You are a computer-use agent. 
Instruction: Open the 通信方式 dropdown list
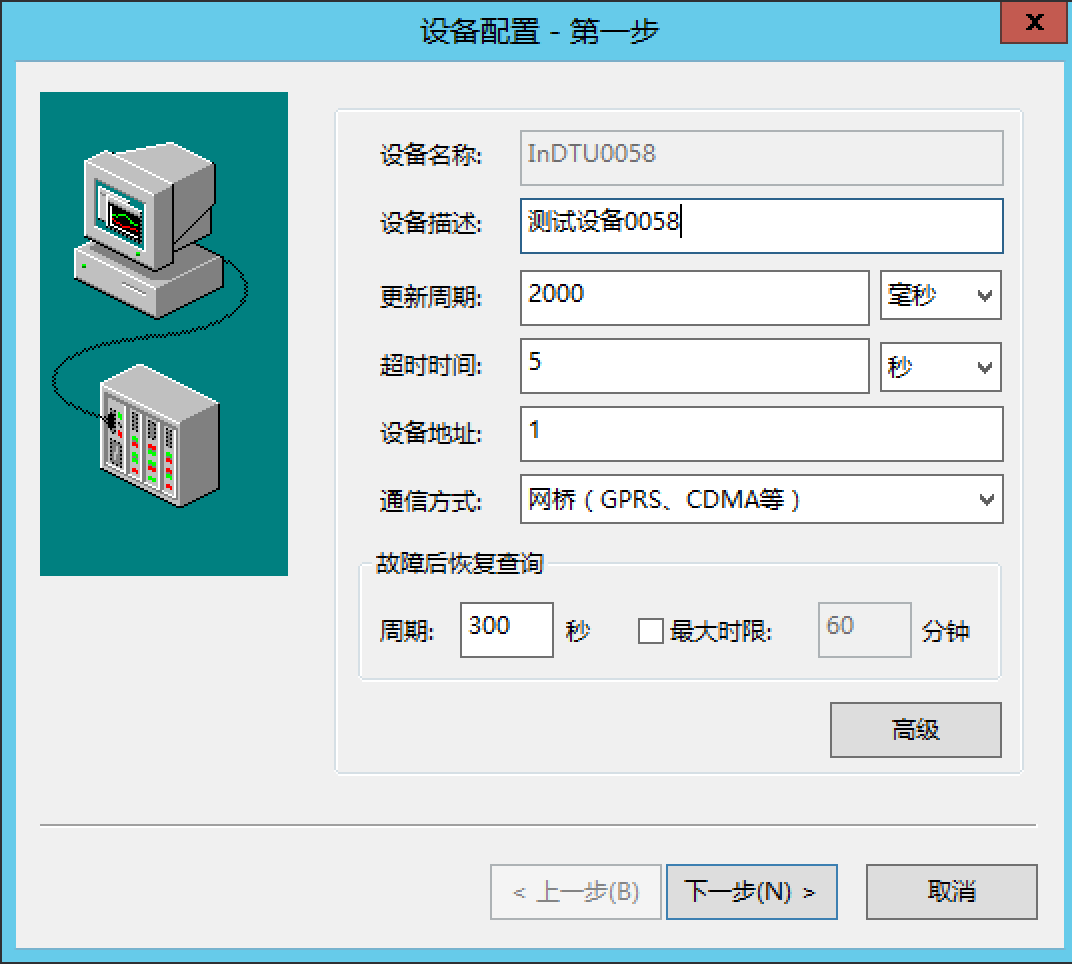tap(761, 499)
